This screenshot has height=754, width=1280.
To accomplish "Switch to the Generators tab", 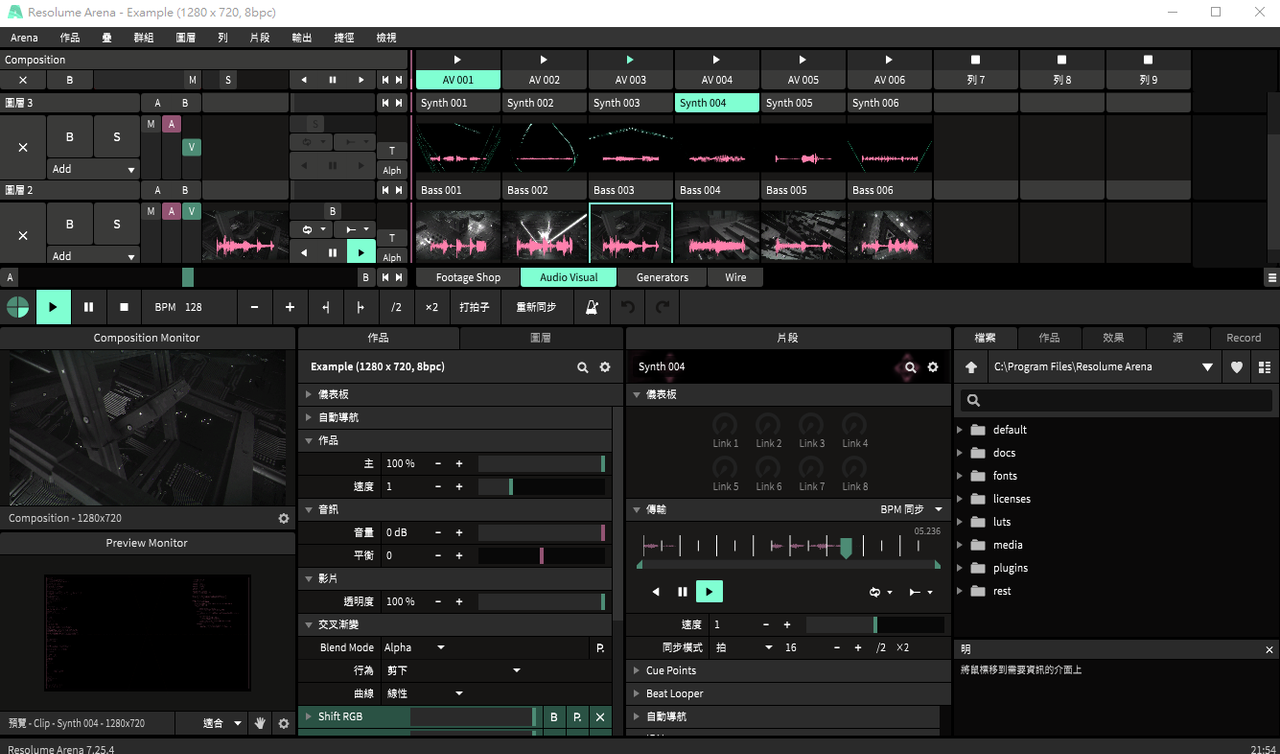I will [662, 277].
